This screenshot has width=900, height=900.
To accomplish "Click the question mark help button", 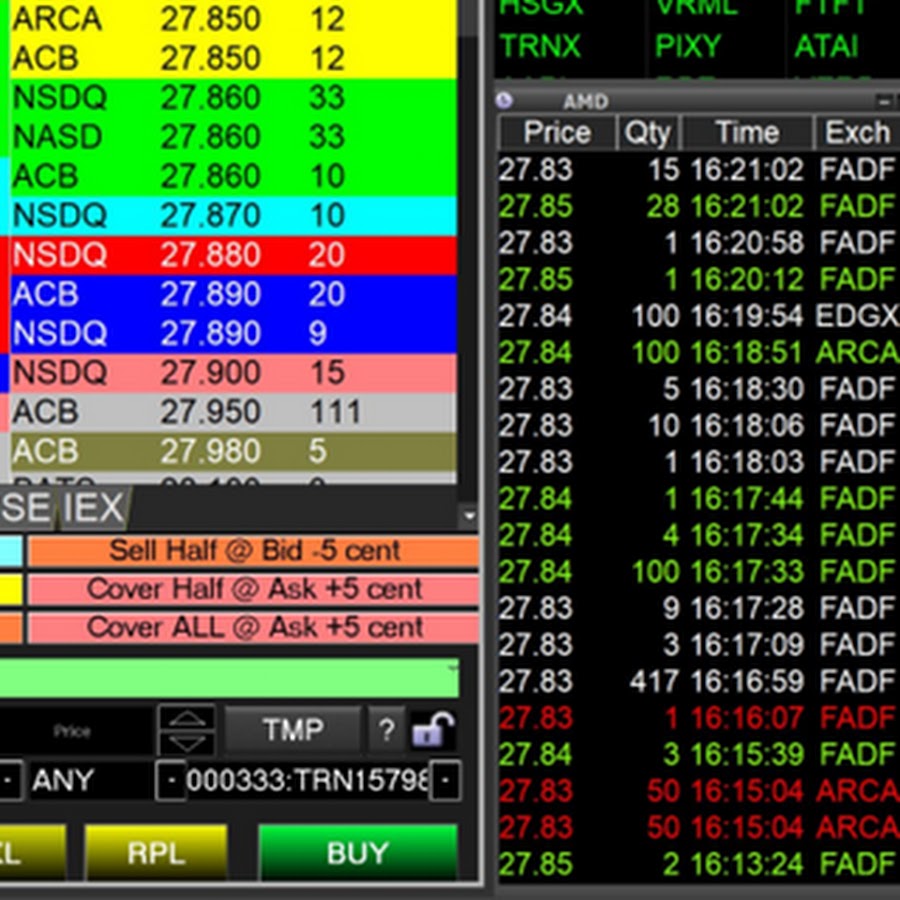I will (385, 731).
